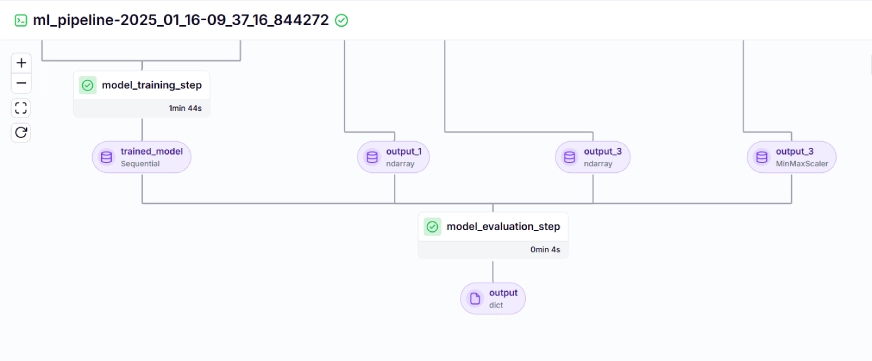Viewport: 872px width, 361px height.
Task: Open the output label above dict
Action: tap(503, 293)
